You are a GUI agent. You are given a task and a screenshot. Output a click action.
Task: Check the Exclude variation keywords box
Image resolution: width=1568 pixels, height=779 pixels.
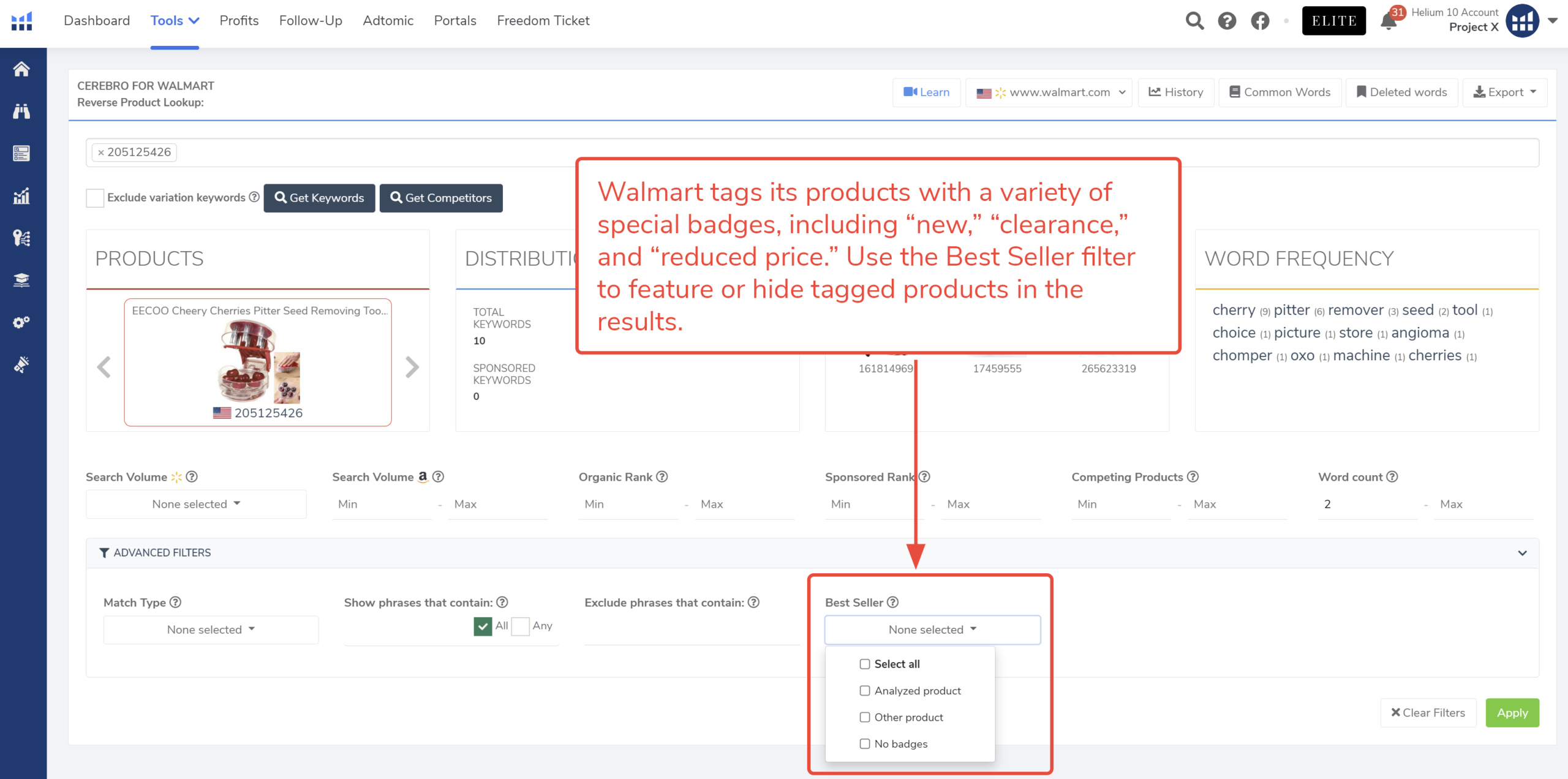[95, 198]
